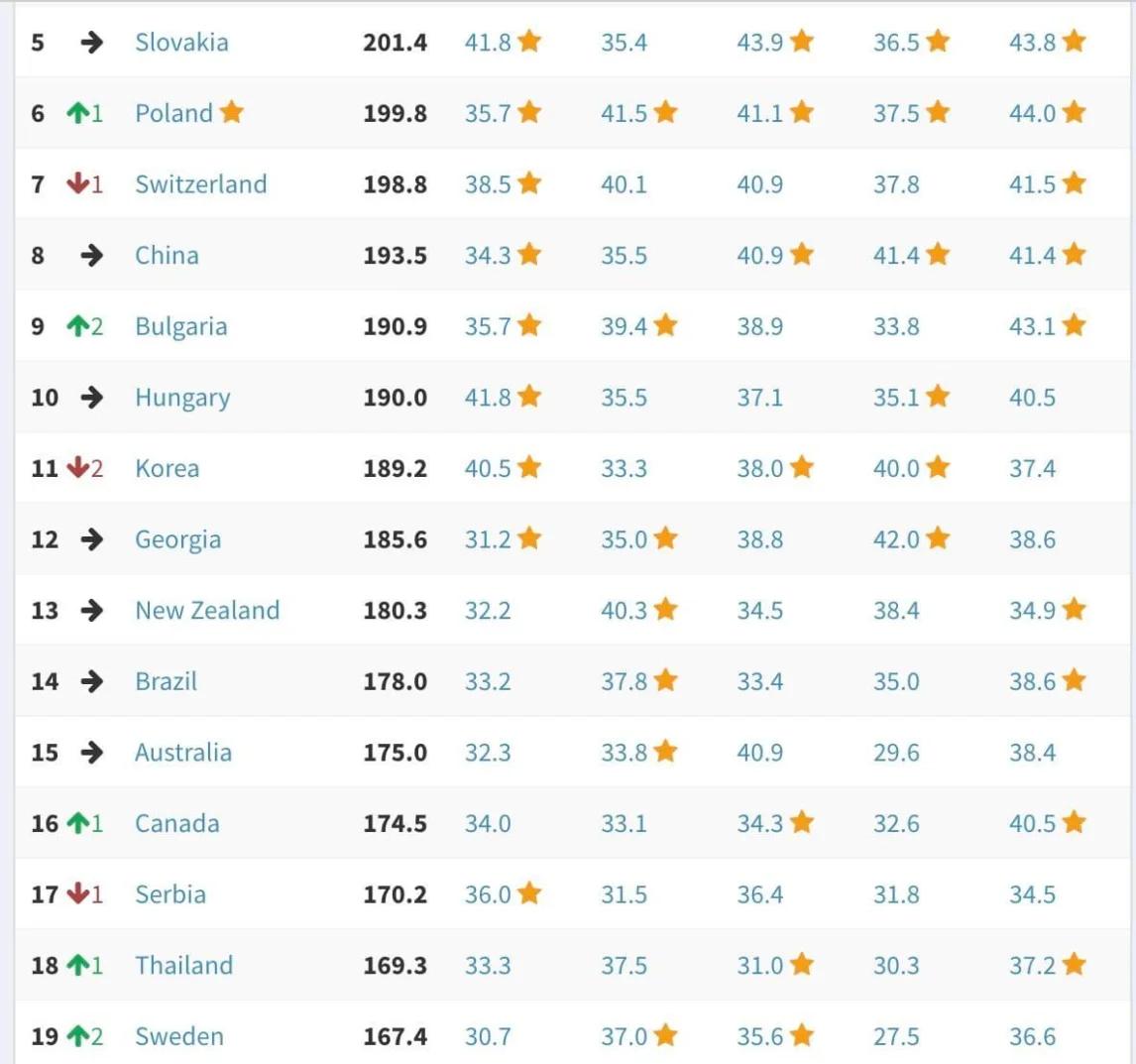
Task: Open Hungary's 41.8 score link
Action: coord(488,398)
